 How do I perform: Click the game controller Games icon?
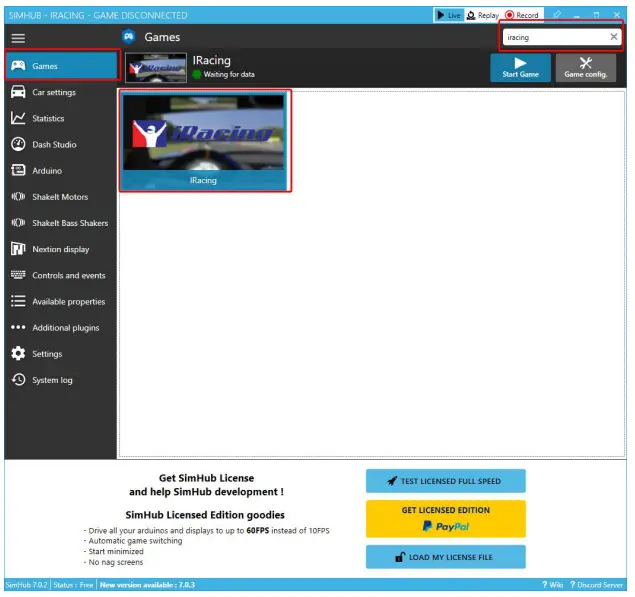[18, 66]
